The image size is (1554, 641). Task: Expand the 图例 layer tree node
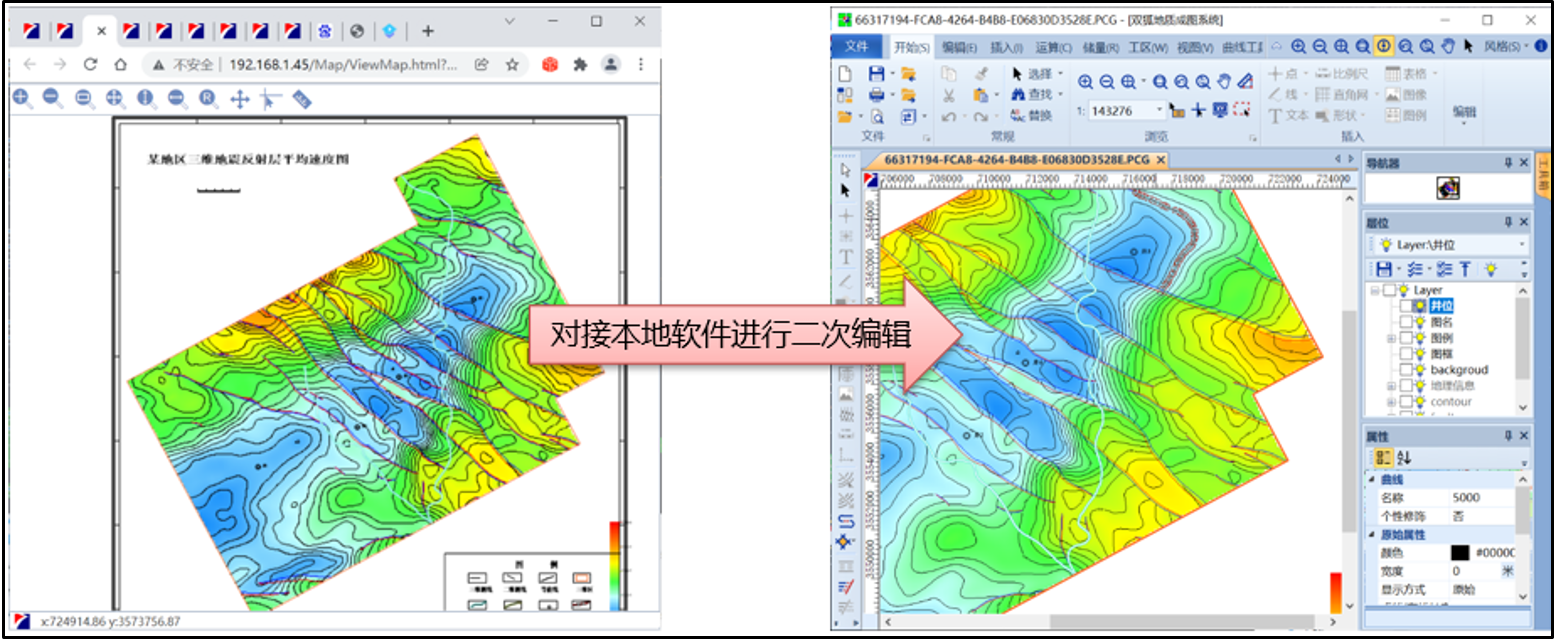(x=1390, y=338)
